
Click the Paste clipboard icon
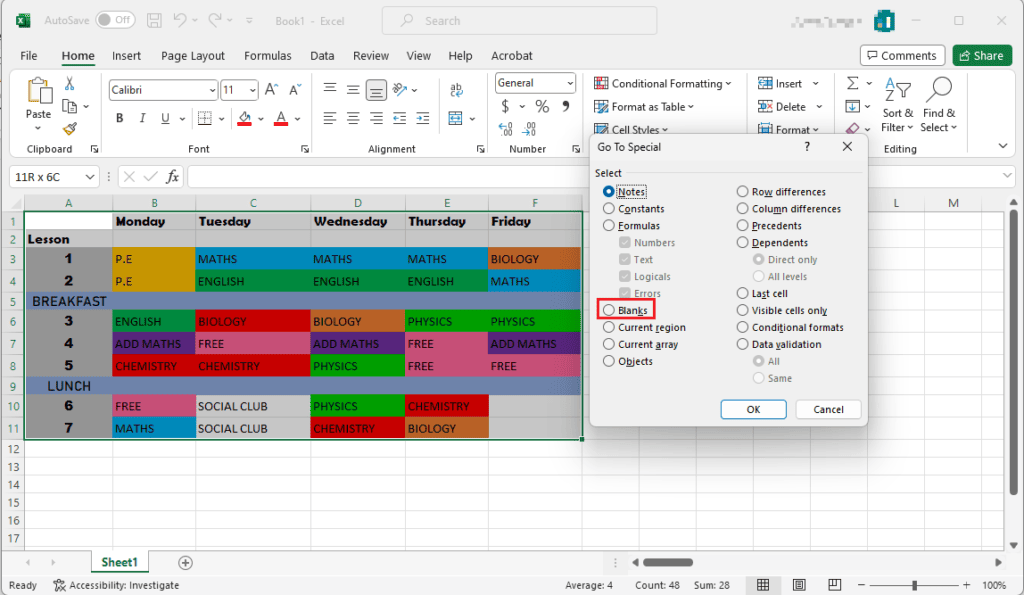pyautogui.click(x=39, y=91)
